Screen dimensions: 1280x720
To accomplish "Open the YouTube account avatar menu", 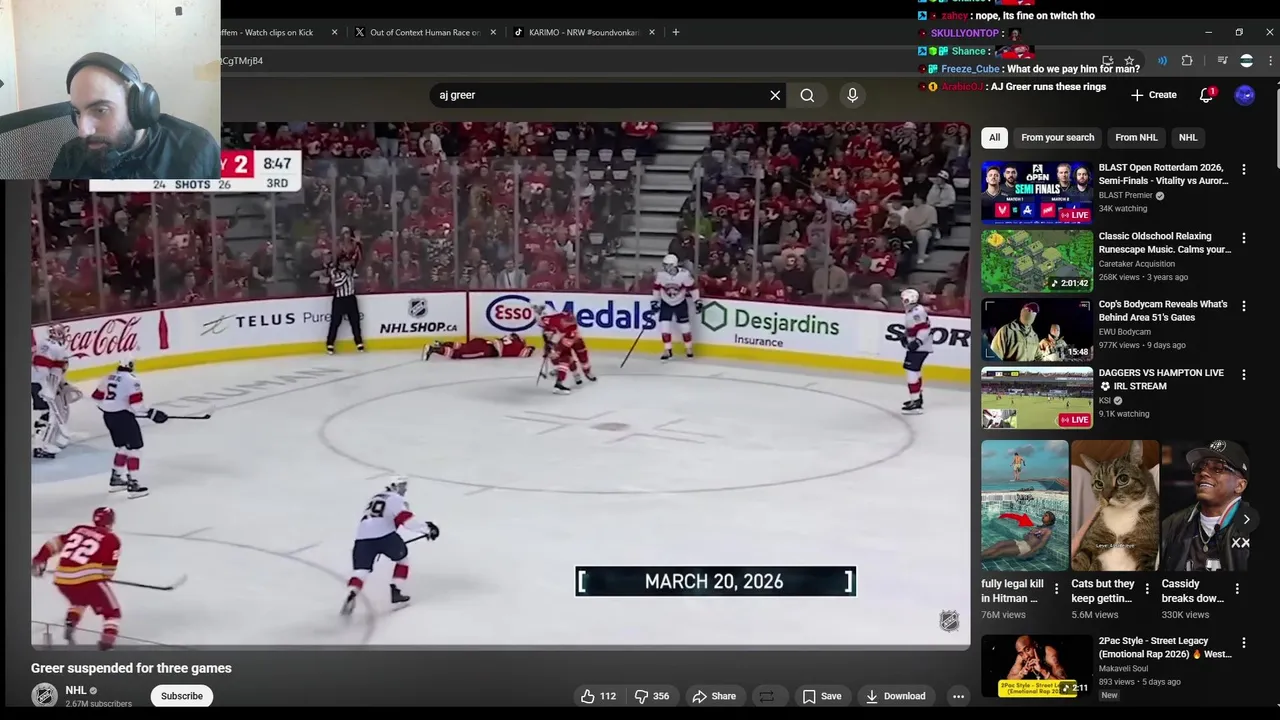I will 1245,95.
